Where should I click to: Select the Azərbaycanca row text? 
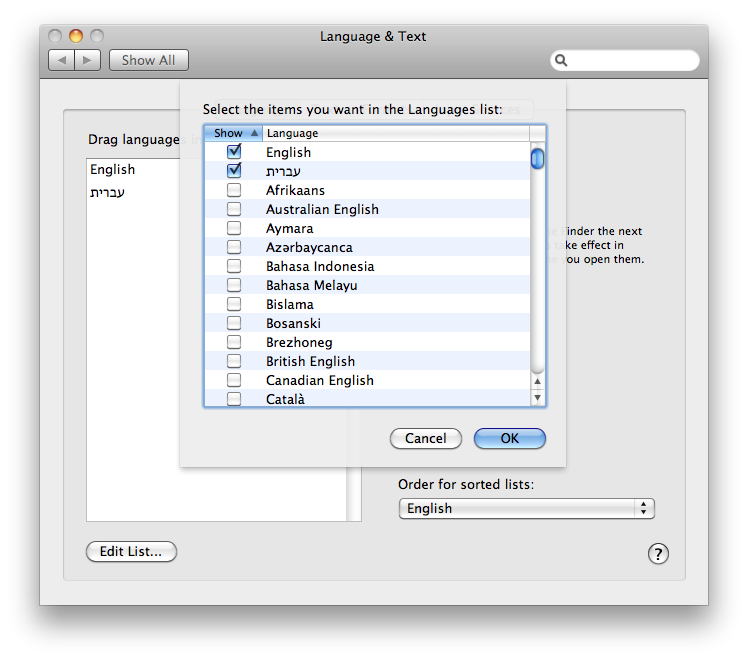click(309, 248)
